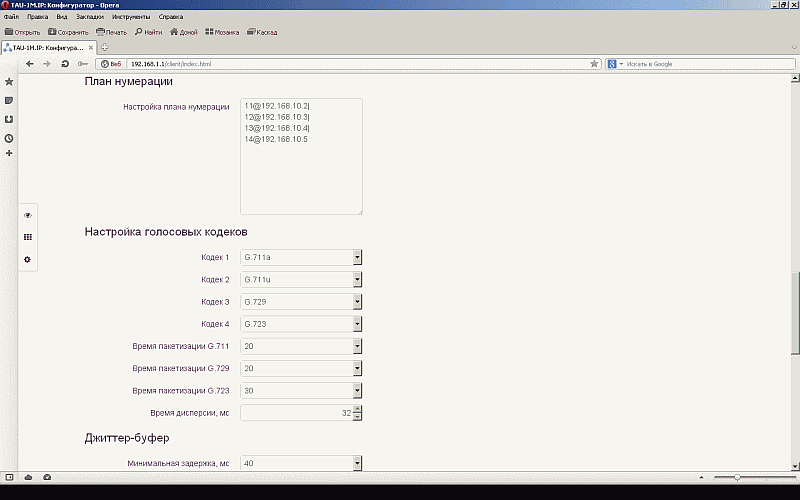Click the grid icon in page sidebar
The height and width of the screenshot is (500, 800).
point(28,237)
